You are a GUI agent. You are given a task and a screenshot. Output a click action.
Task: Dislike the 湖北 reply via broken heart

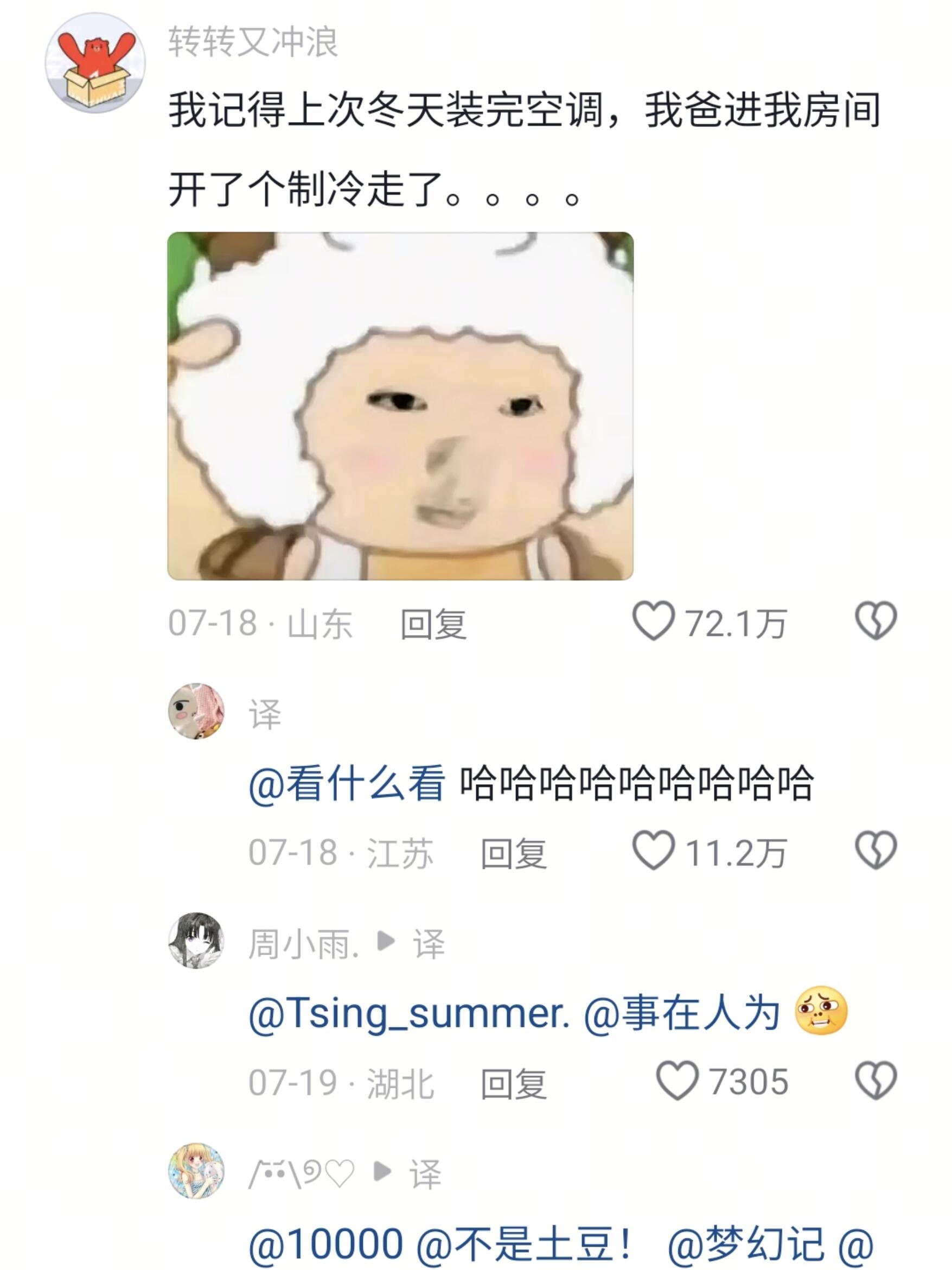tap(876, 1080)
